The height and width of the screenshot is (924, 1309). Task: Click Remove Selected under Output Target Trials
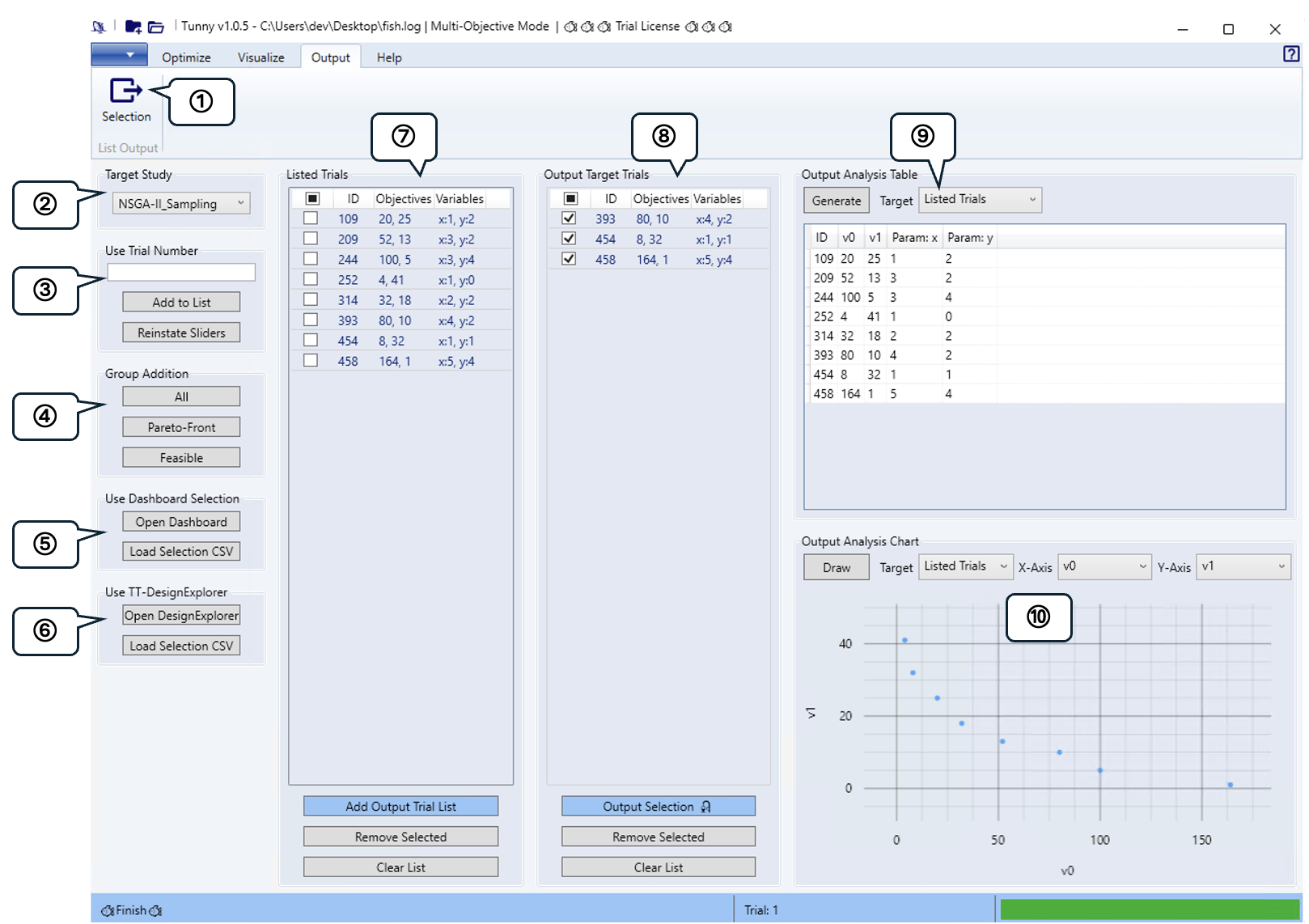point(659,837)
